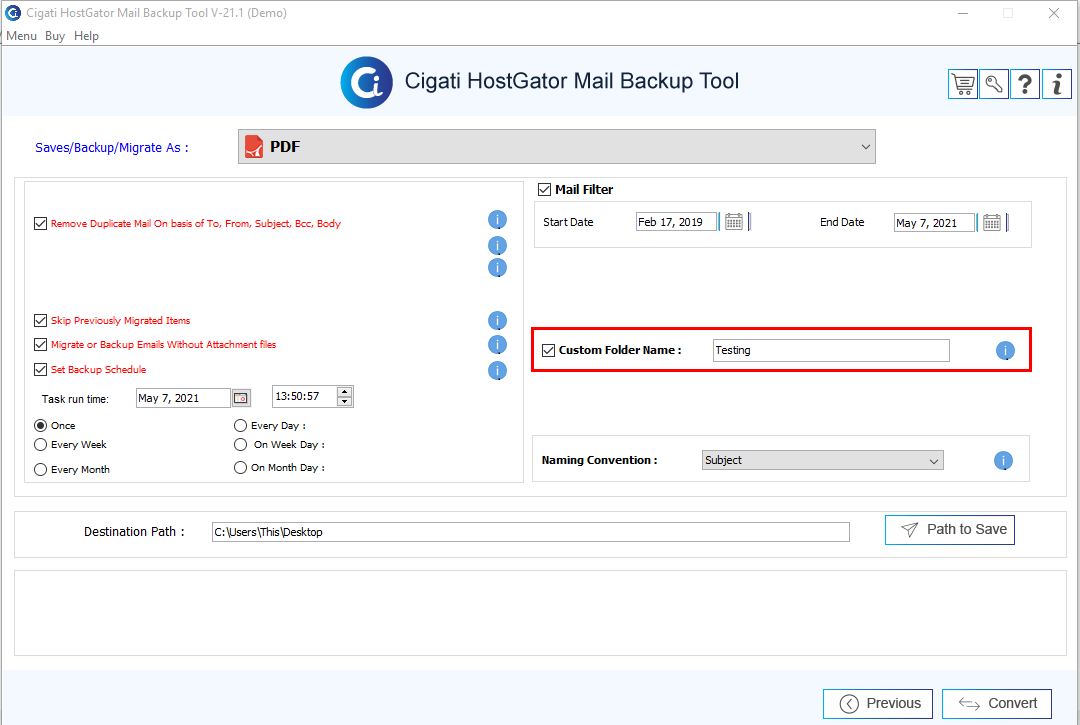Open the Naming Convention Subject dropdown
Image resolution: width=1080 pixels, height=725 pixels.
pyautogui.click(x=822, y=460)
